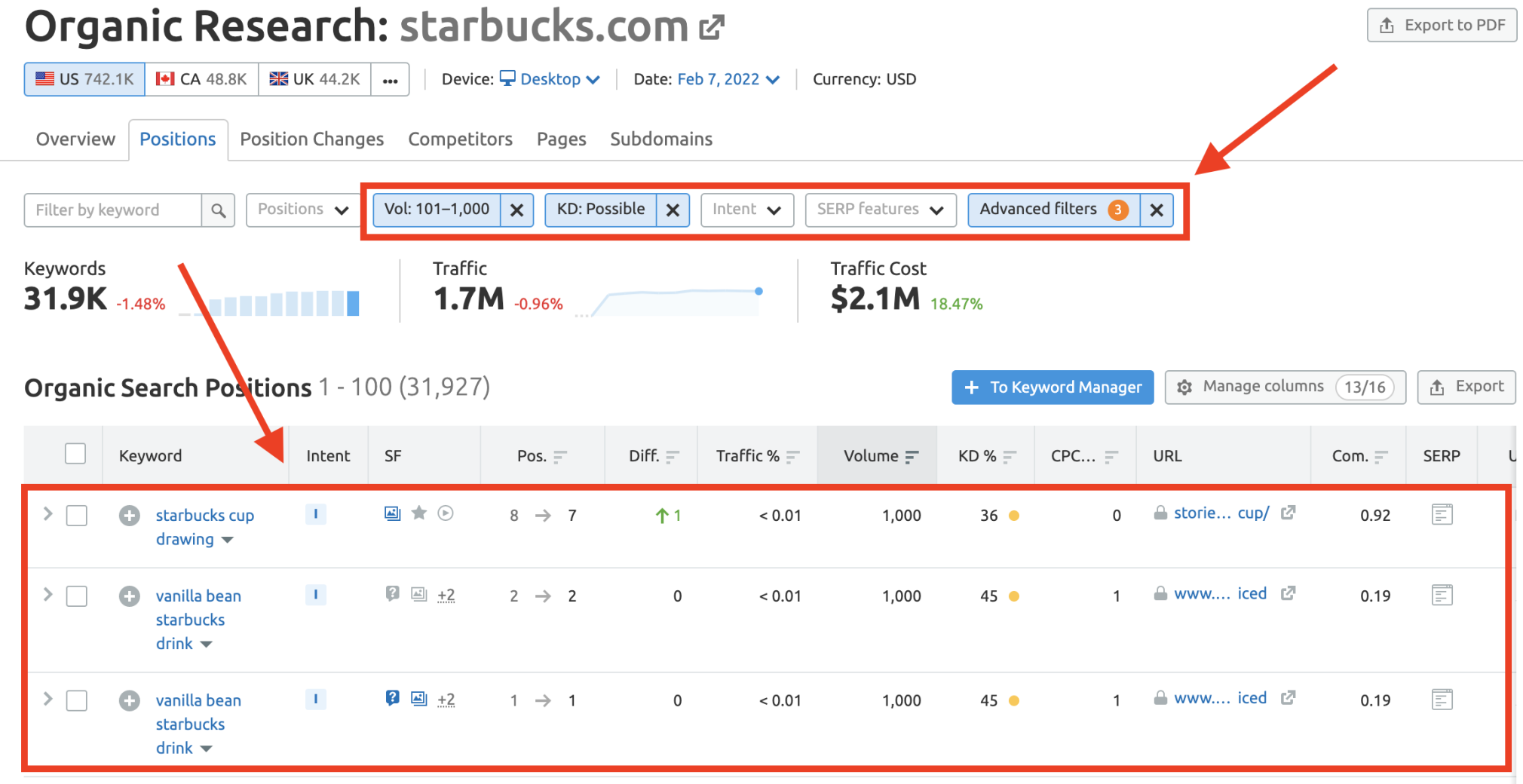
Task: Select the US 742.1K database
Action: coord(84,79)
